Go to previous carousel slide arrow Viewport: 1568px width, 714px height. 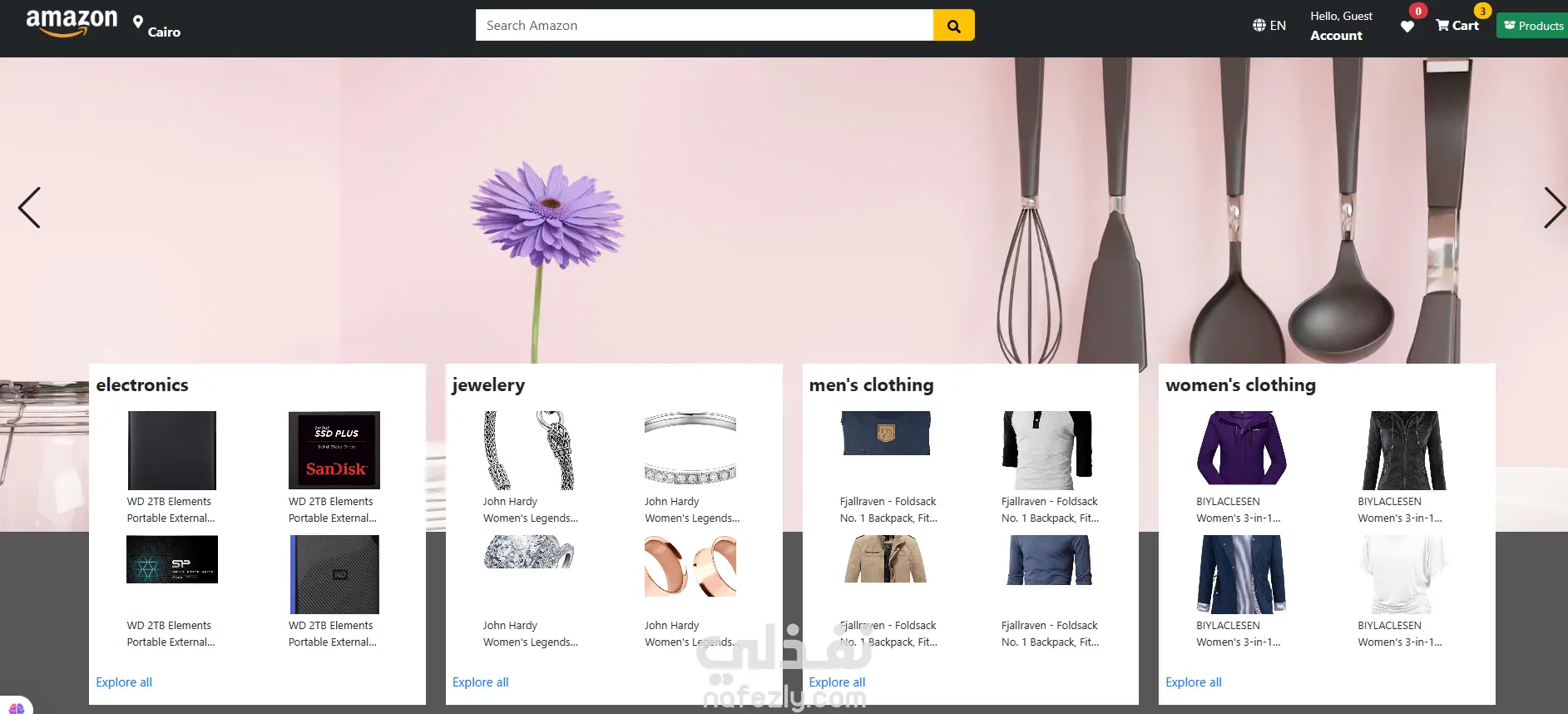pos(29,207)
